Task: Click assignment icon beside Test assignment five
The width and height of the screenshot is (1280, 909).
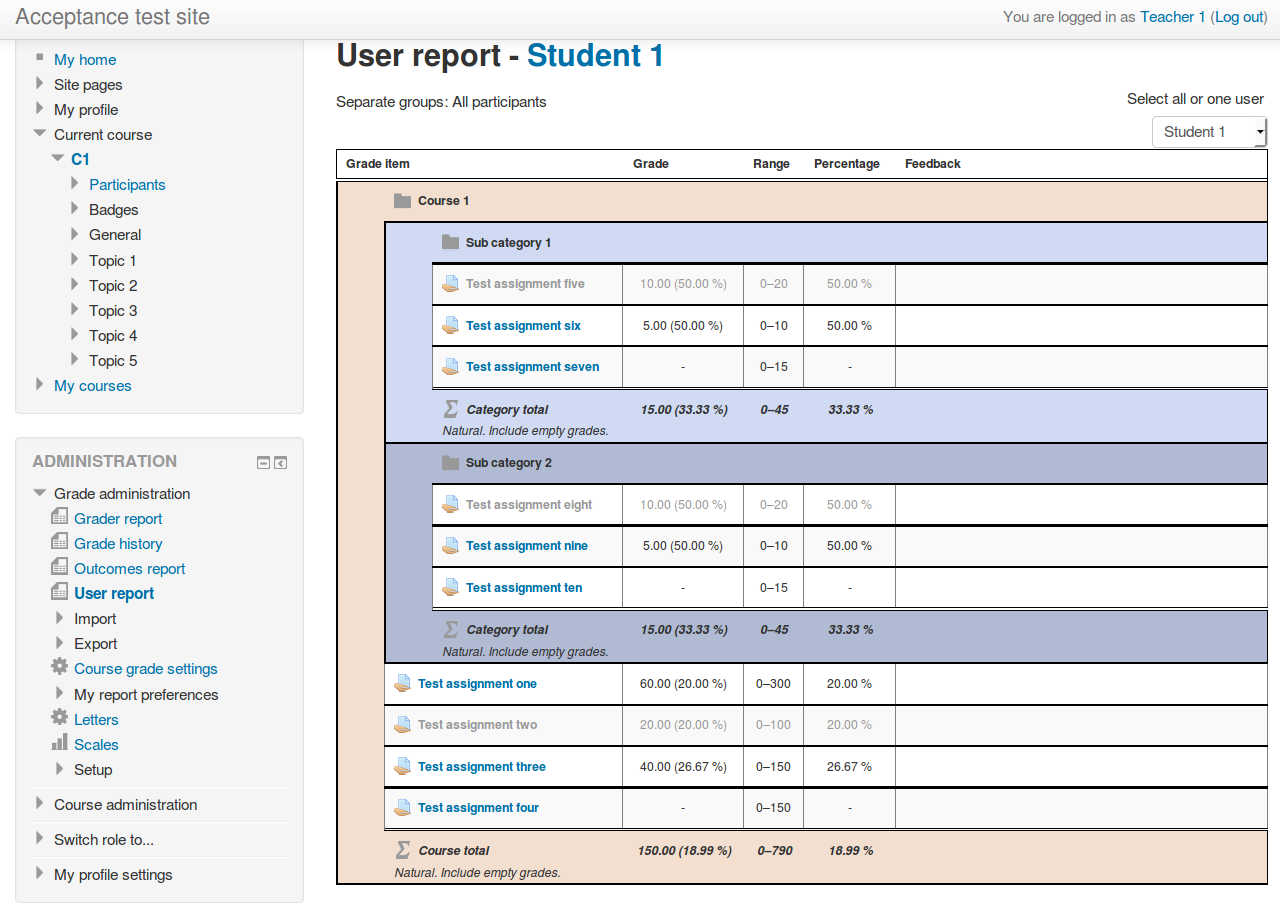Action: point(451,284)
